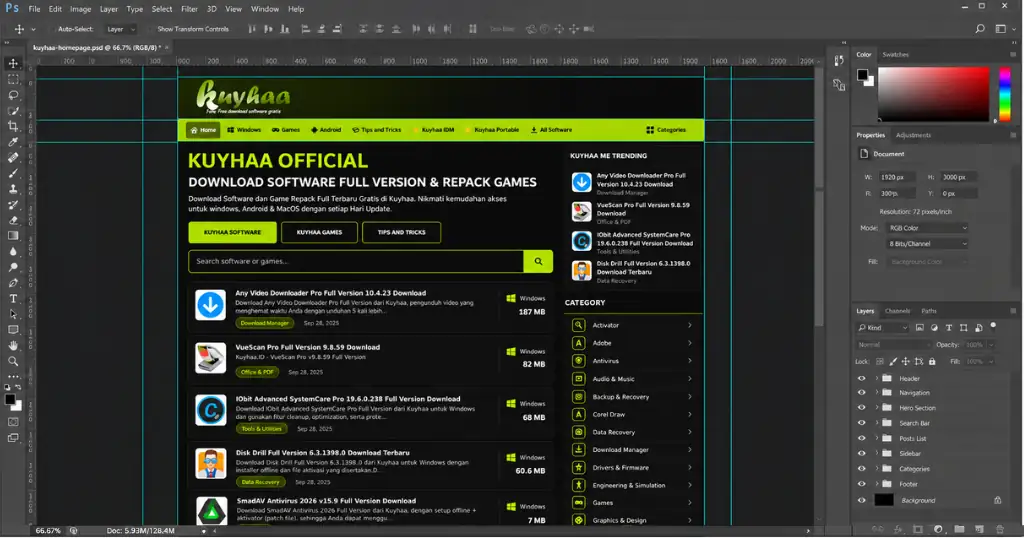Viewport: 1024px width, 538px height.
Task: Switch to the Swatches tab
Action: (x=895, y=55)
